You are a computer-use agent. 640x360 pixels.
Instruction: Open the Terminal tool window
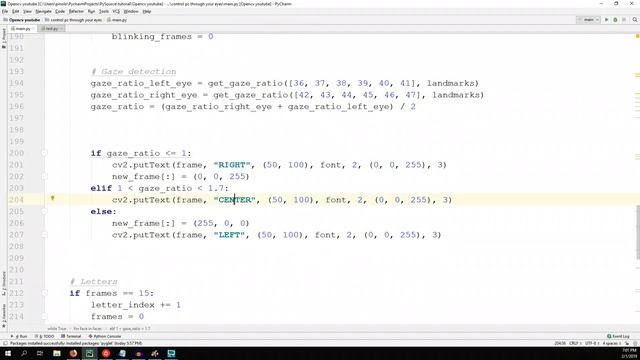71,336
